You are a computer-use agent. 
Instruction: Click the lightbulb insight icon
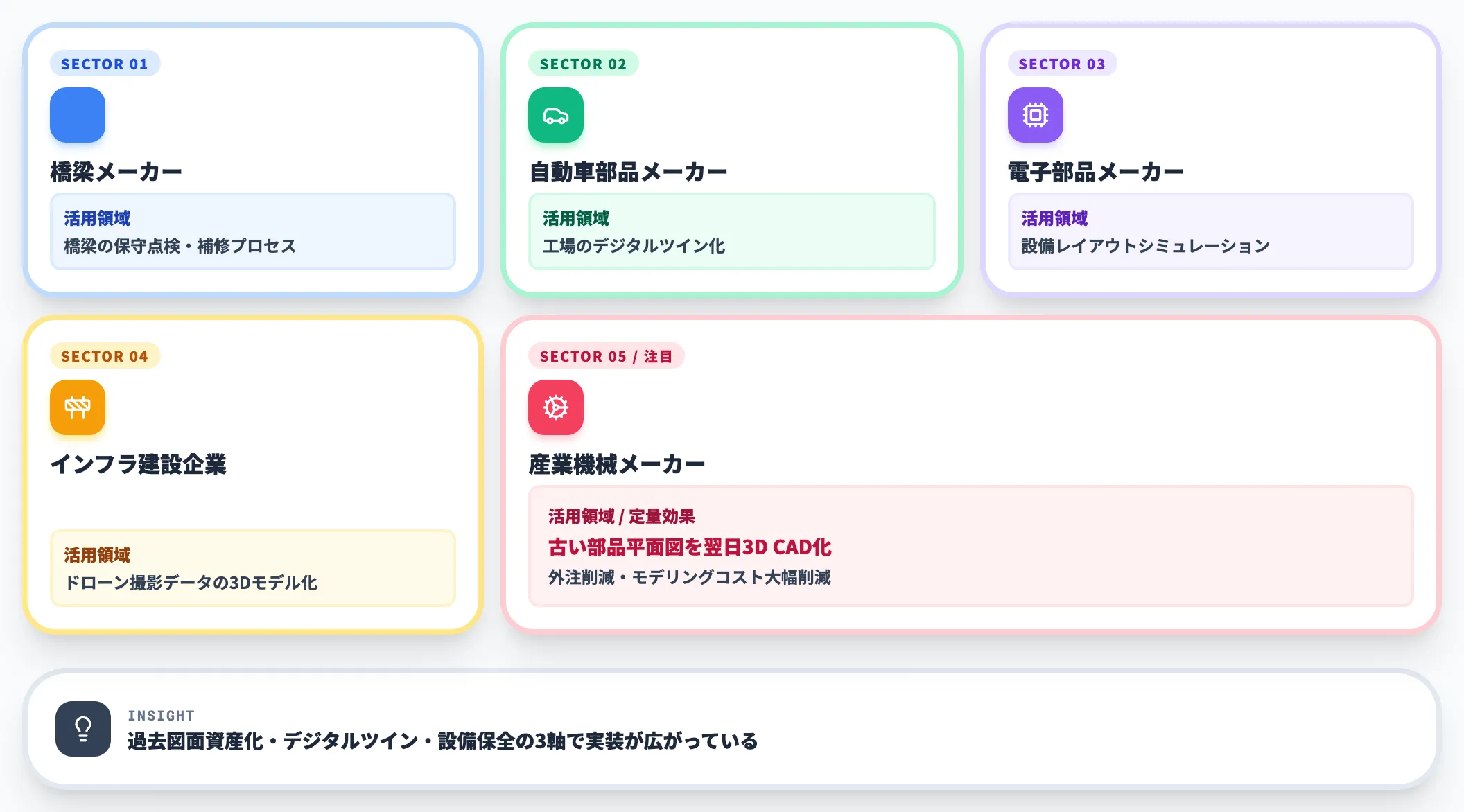(83, 729)
